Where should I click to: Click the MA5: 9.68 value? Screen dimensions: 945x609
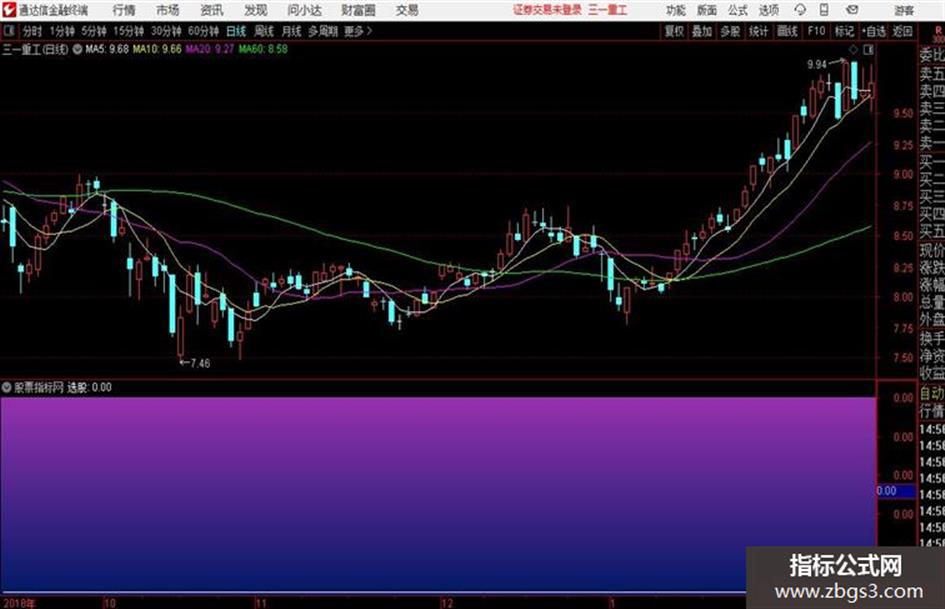(107, 49)
